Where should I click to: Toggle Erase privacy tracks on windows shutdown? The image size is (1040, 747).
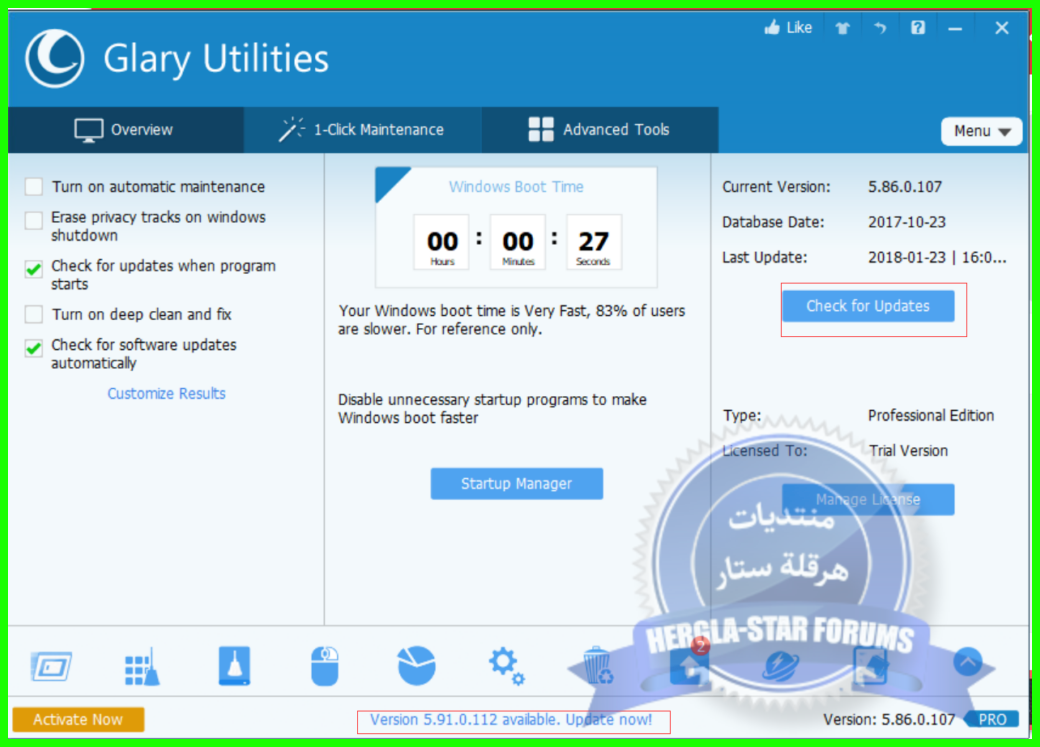point(34,220)
